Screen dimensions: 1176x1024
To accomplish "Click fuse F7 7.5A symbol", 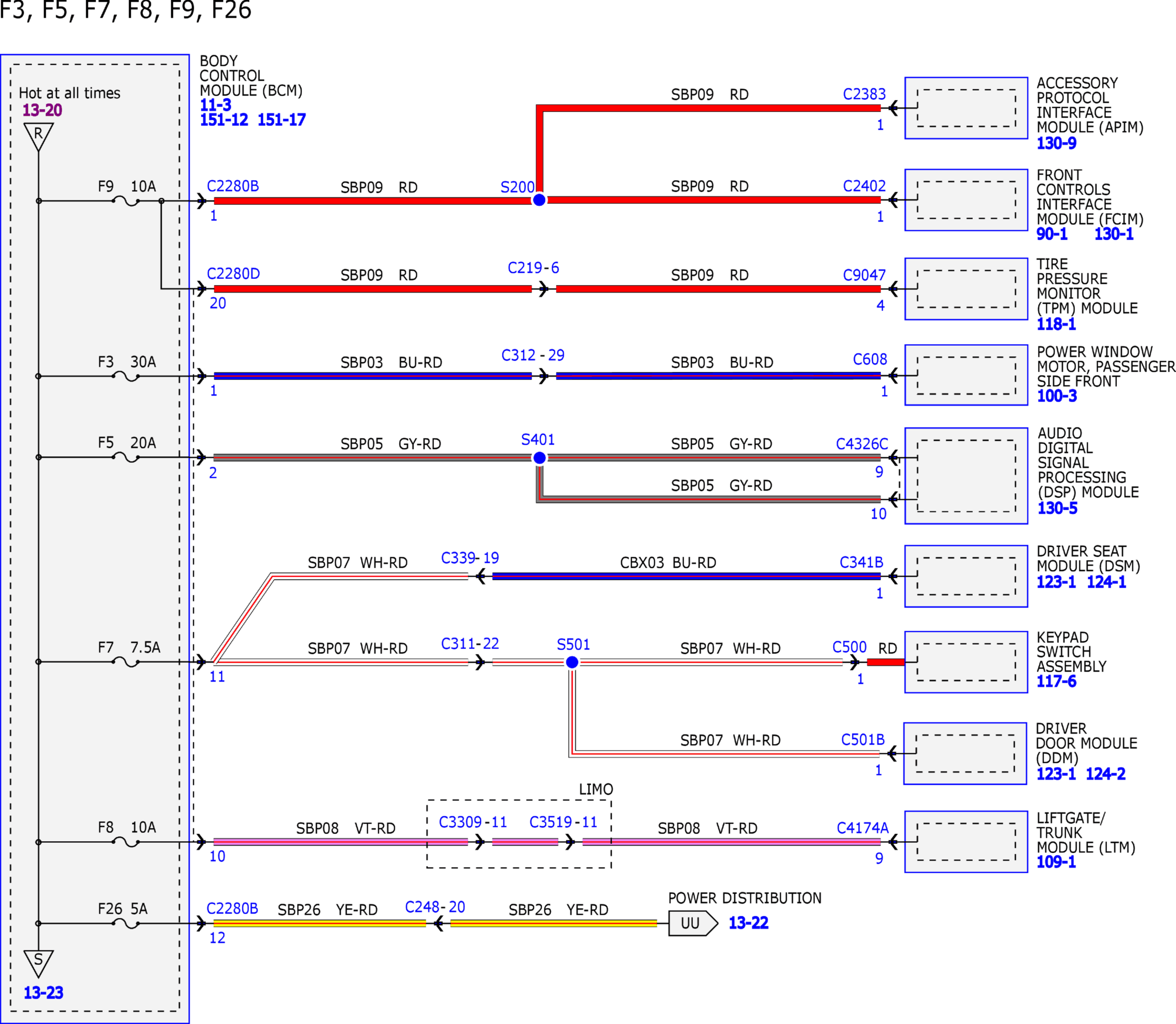I will pos(126,662).
